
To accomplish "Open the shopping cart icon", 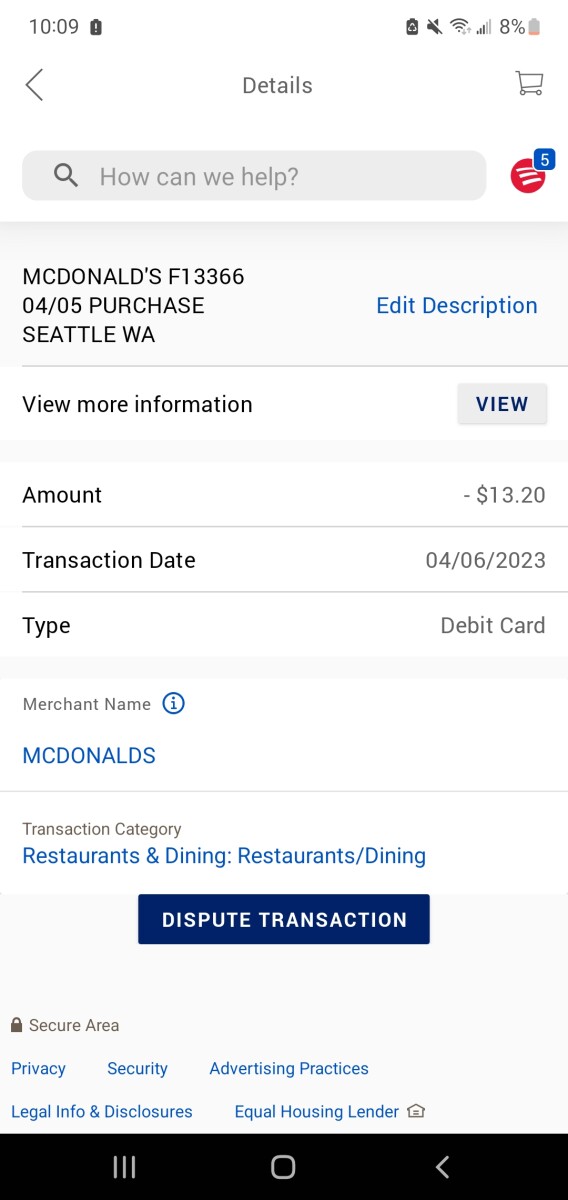I will click(529, 84).
